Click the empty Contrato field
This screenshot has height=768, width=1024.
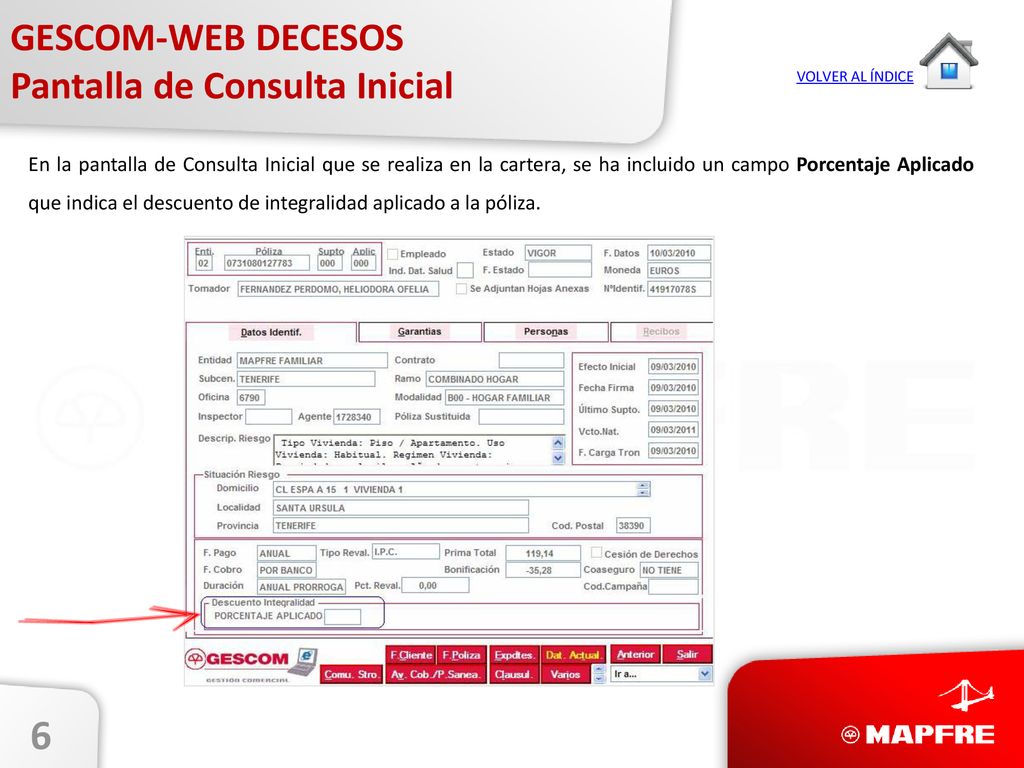click(531, 360)
